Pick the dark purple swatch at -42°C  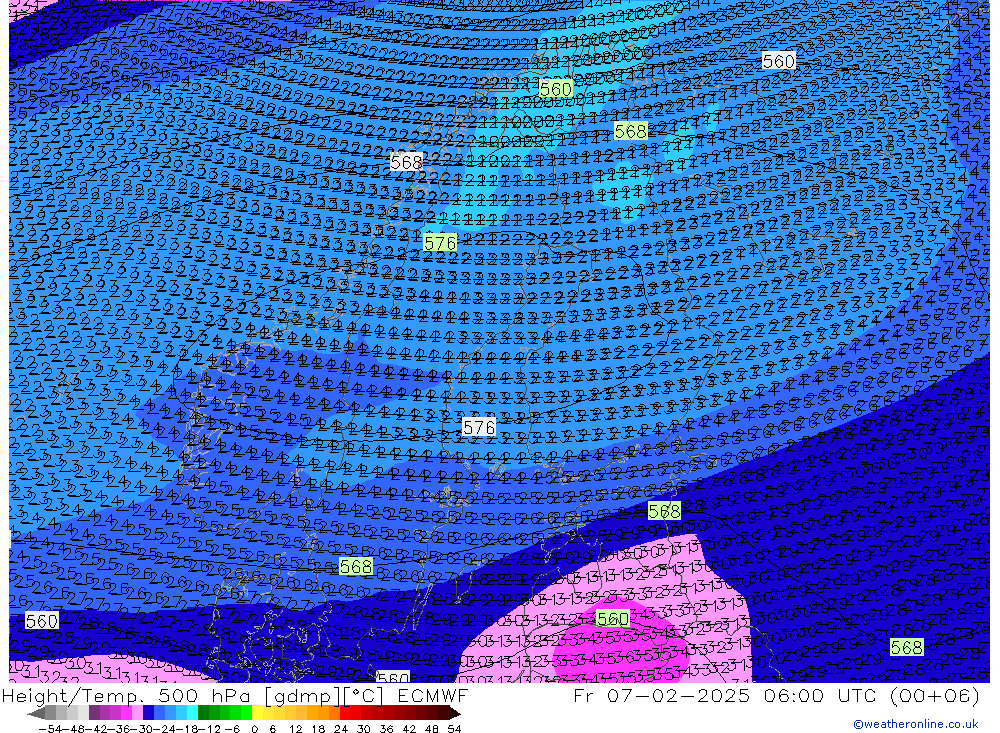(x=94, y=714)
